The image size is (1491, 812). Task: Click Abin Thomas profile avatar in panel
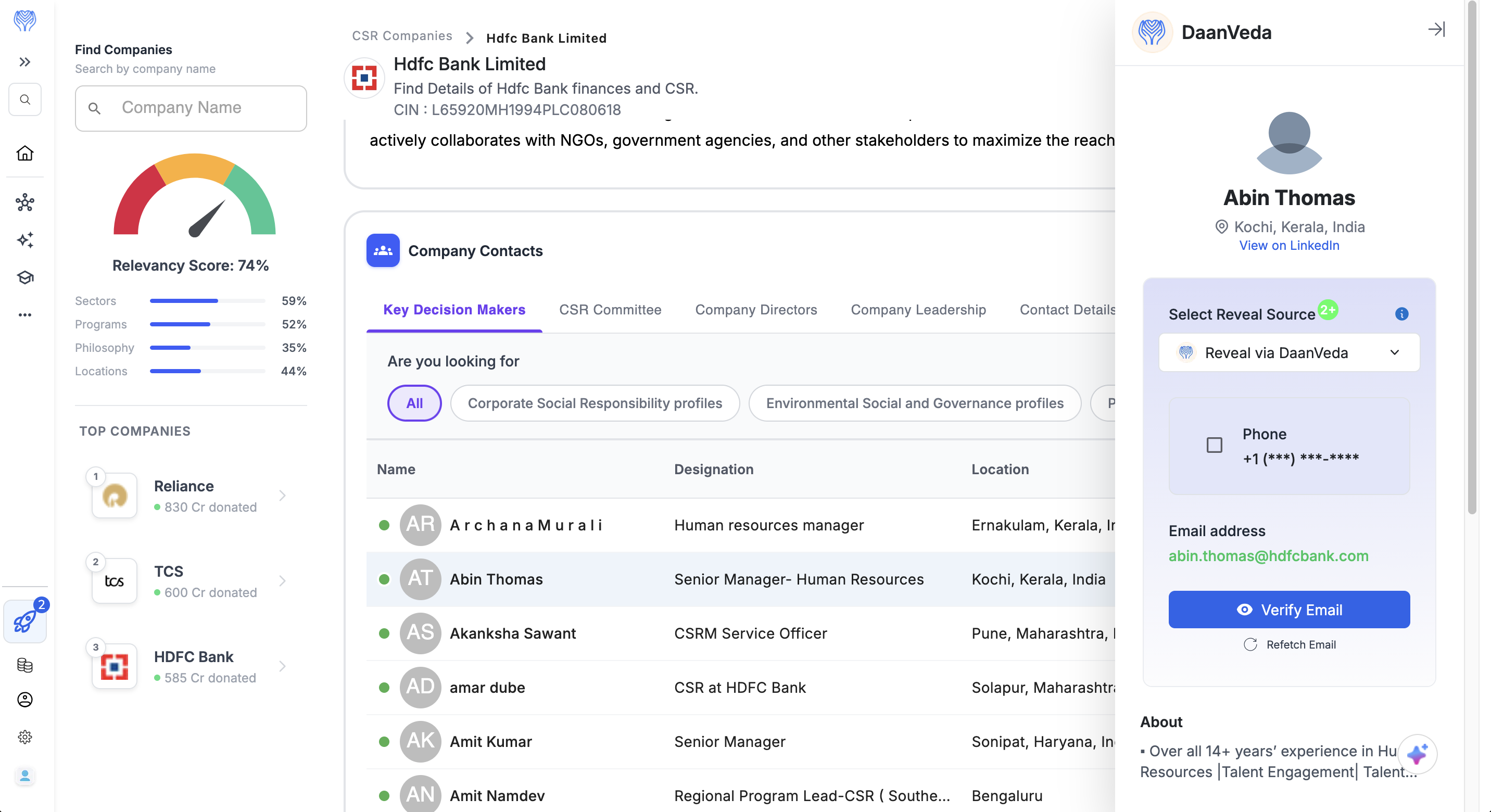coord(1289,143)
